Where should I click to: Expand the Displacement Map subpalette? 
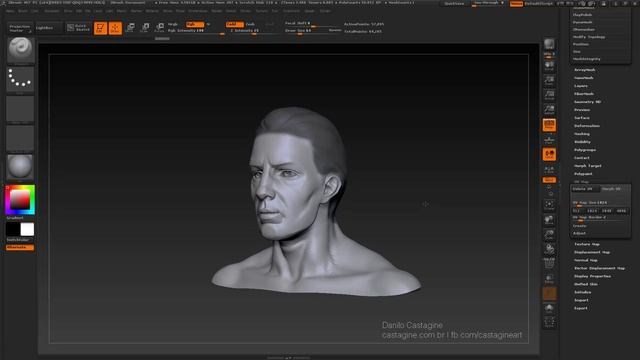click(592, 252)
